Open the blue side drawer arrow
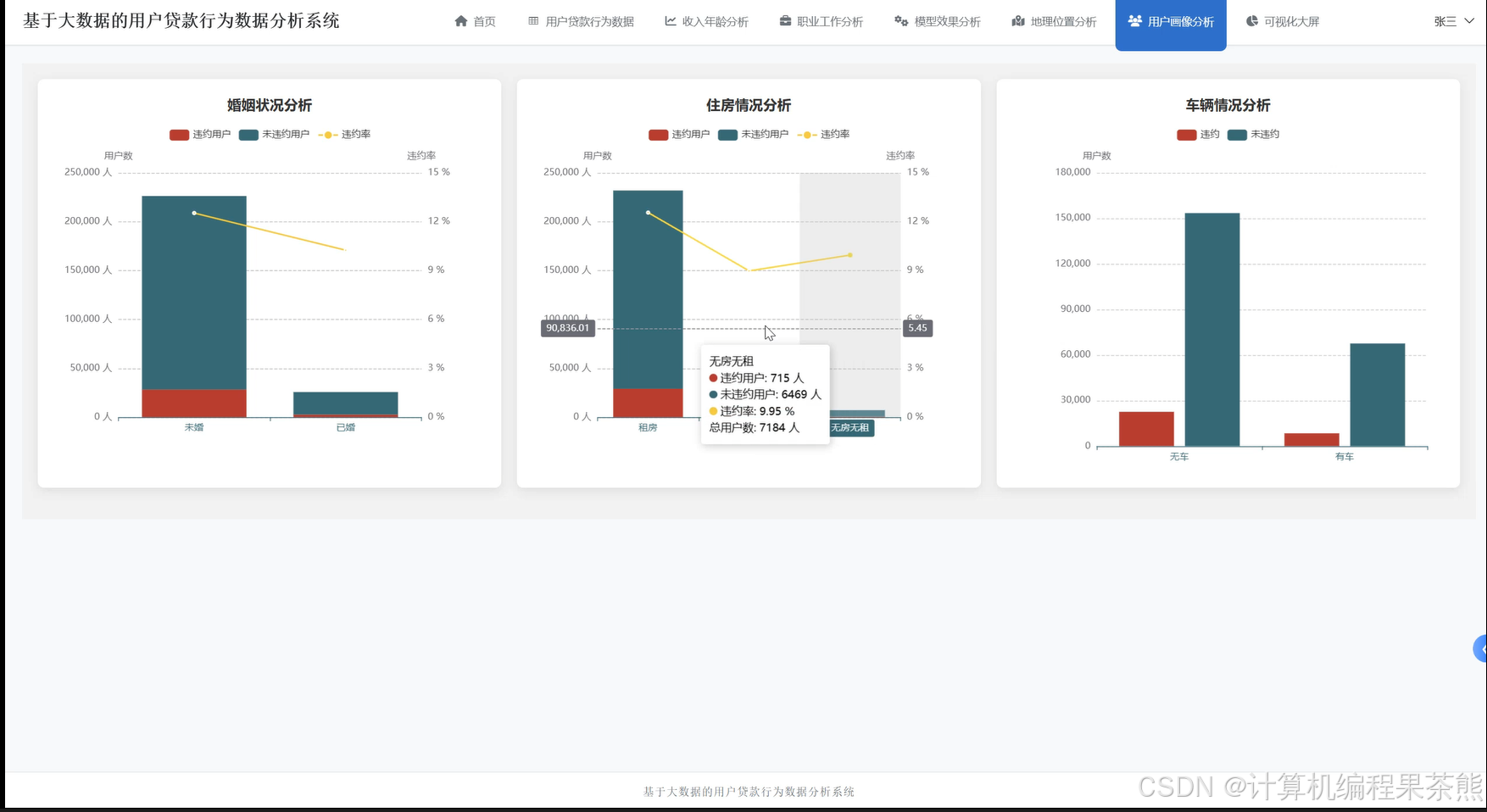 1481,648
